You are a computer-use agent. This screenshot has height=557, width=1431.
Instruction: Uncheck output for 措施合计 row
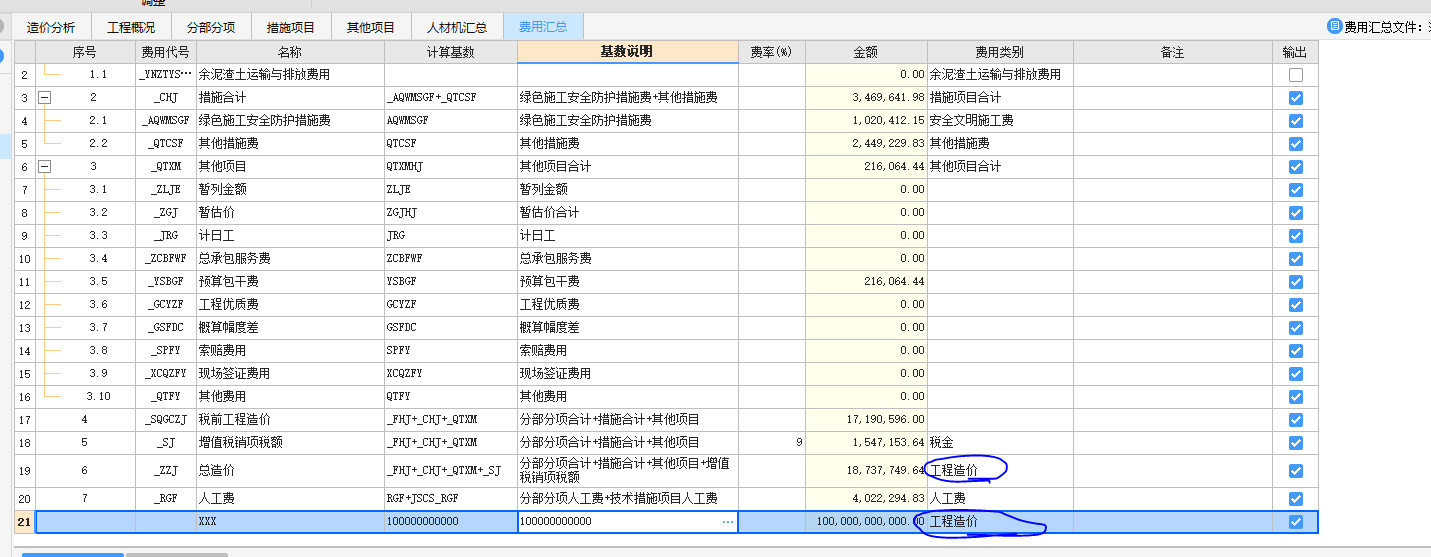tap(1296, 98)
